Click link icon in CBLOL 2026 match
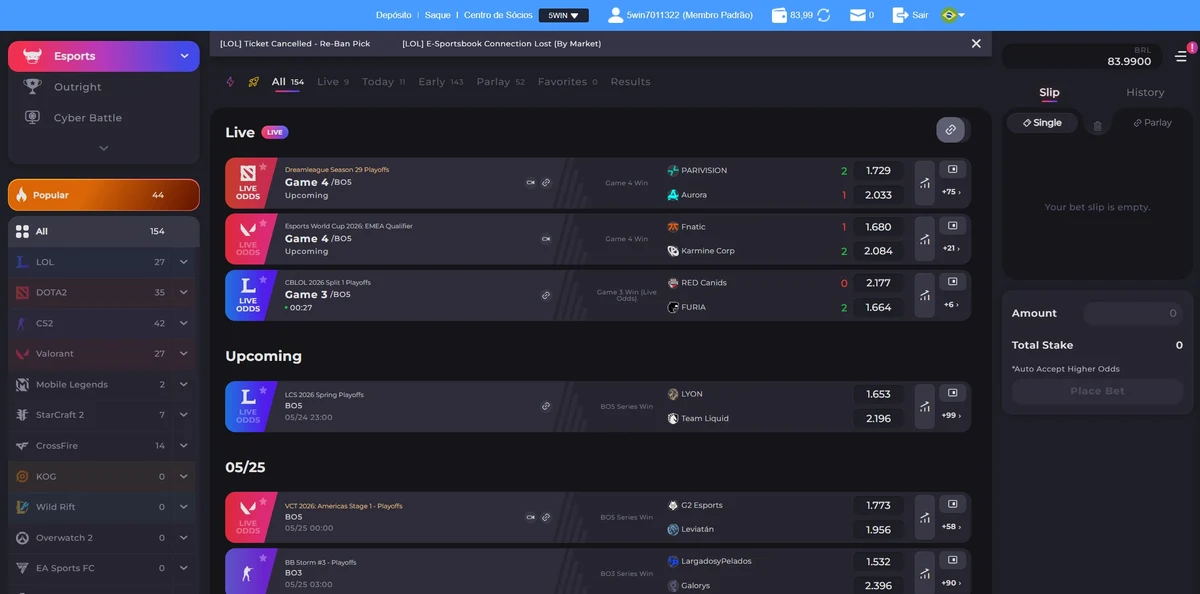 coord(546,295)
